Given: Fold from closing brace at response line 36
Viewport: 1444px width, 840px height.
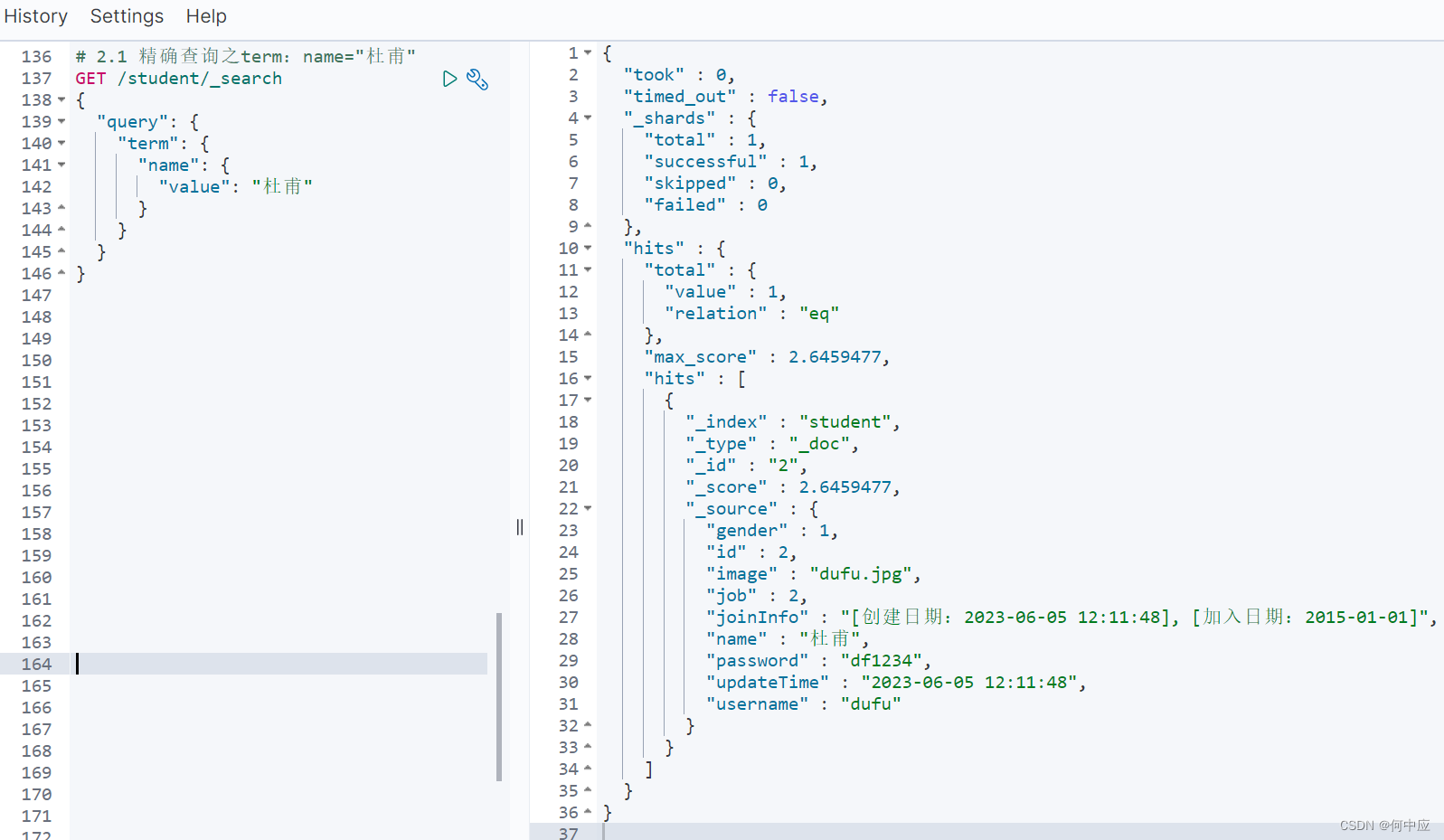Looking at the screenshot, I should [x=588, y=813].
